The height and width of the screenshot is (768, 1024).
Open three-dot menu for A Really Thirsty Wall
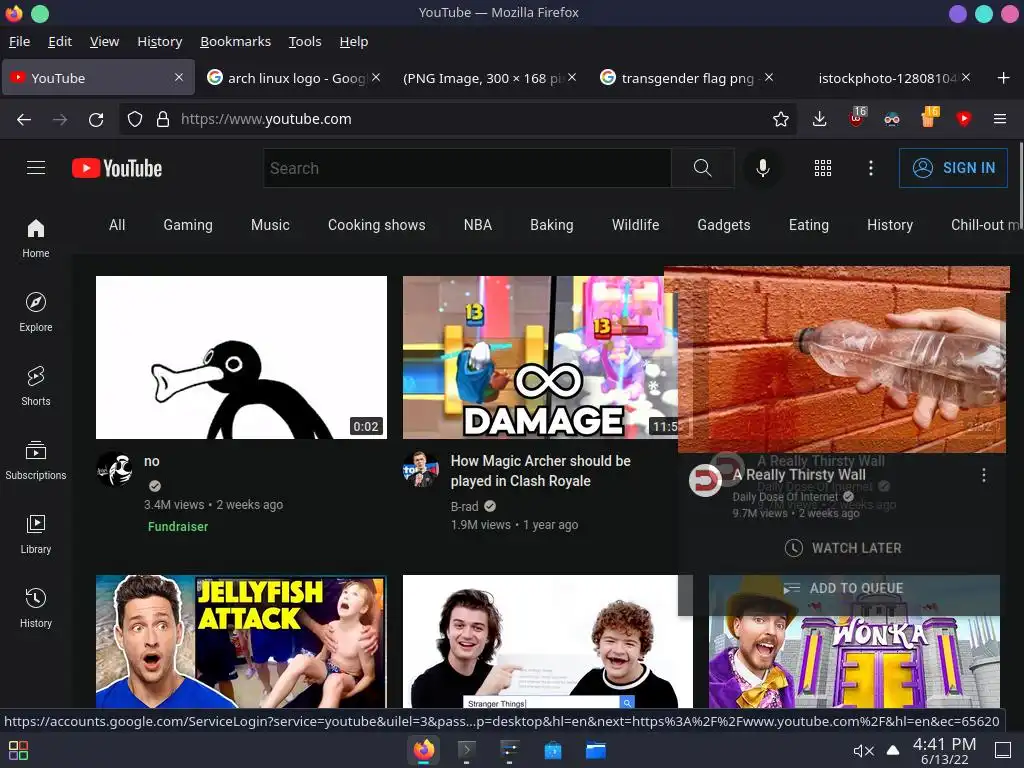pos(984,475)
